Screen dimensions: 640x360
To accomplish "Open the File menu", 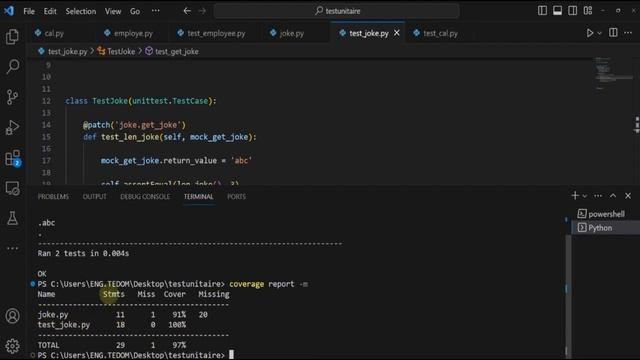I will [29, 11].
